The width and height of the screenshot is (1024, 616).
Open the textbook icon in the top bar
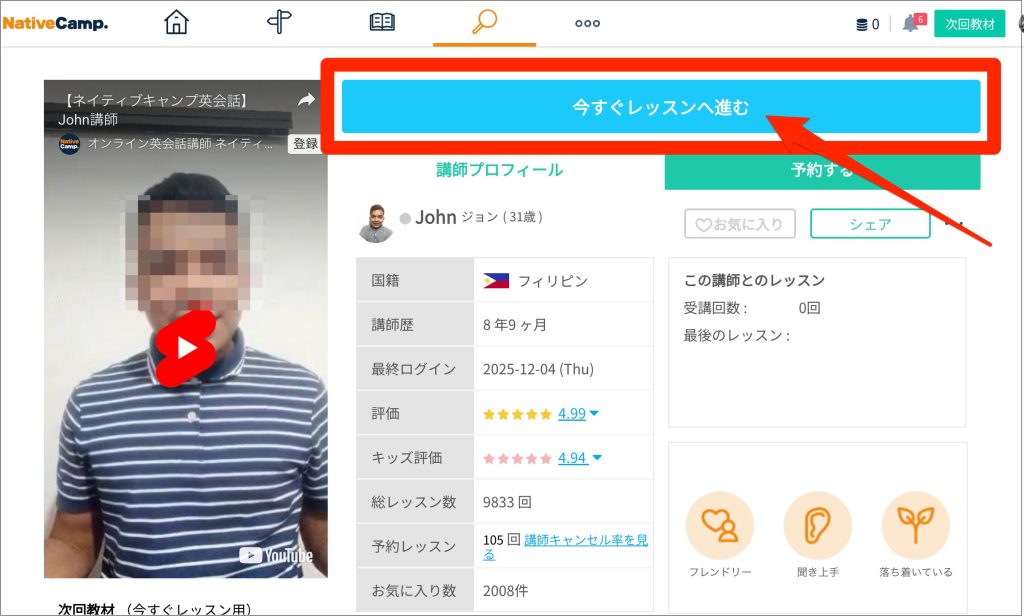click(x=382, y=21)
